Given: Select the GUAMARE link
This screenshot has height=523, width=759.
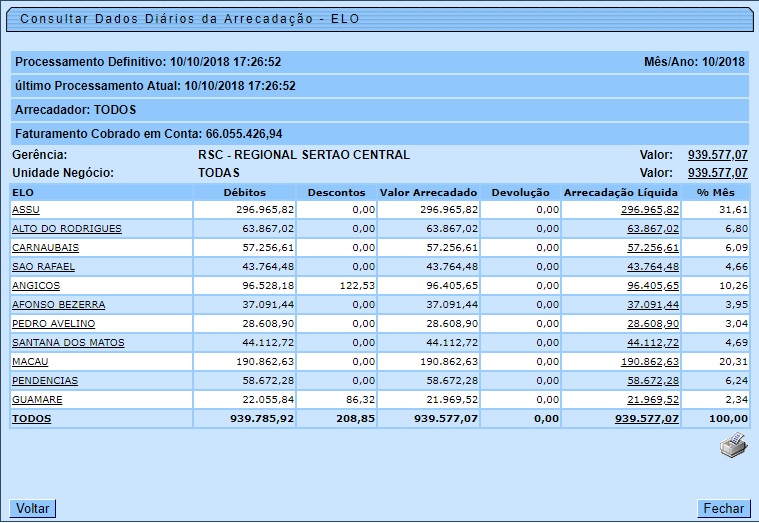Looking at the screenshot, I should click(x=36, y=400).
